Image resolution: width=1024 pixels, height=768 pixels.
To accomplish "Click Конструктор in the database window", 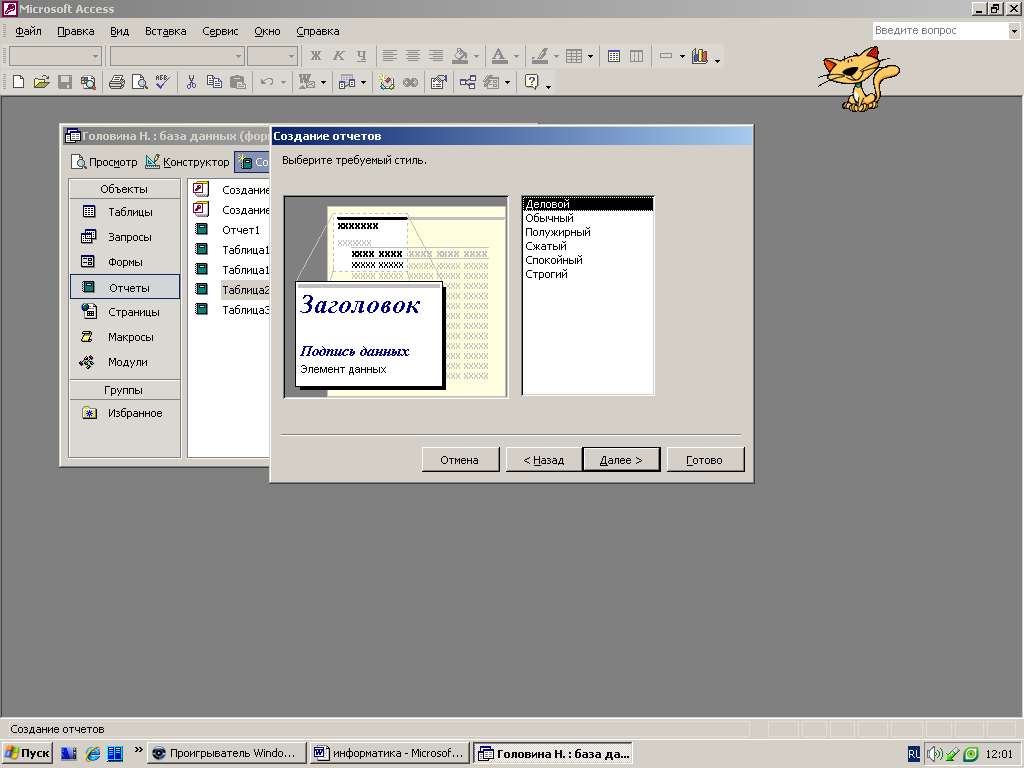I will click(187, 162).
